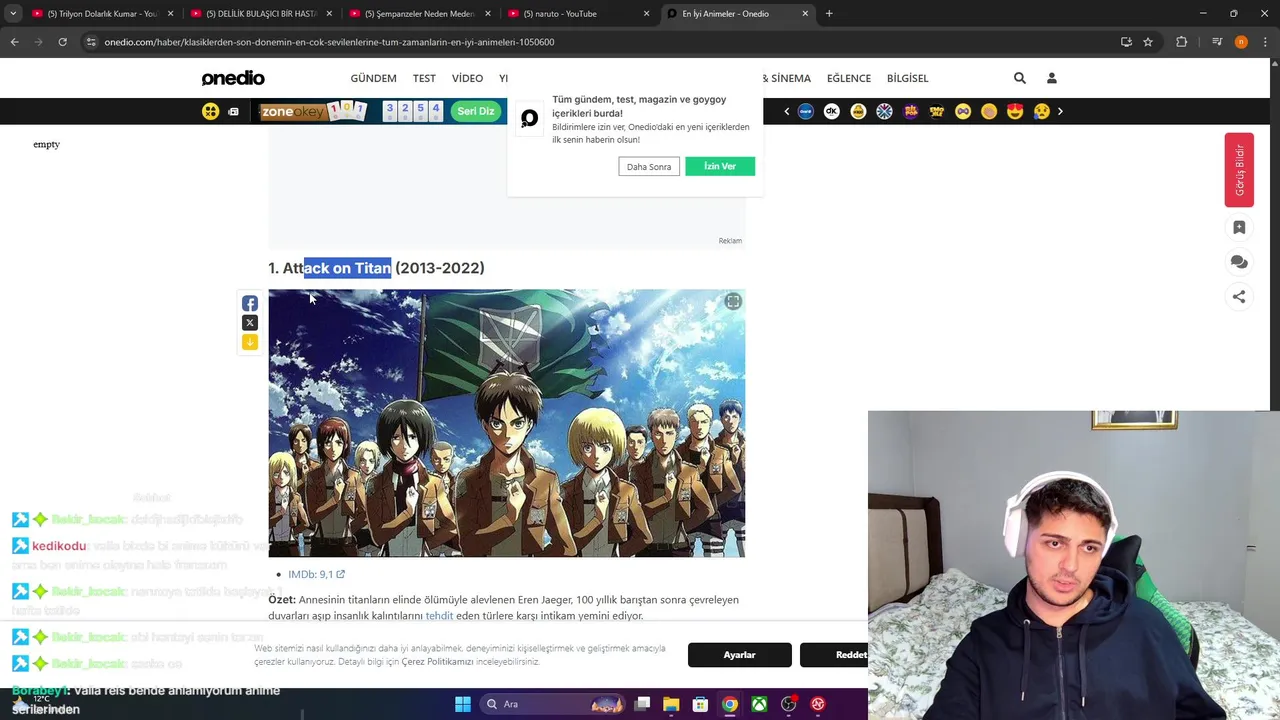The height and width of the screenshot is (720, 1280).
Task: Click the Görüş Bildir feedback button
Action: (x=1239, y=170)
